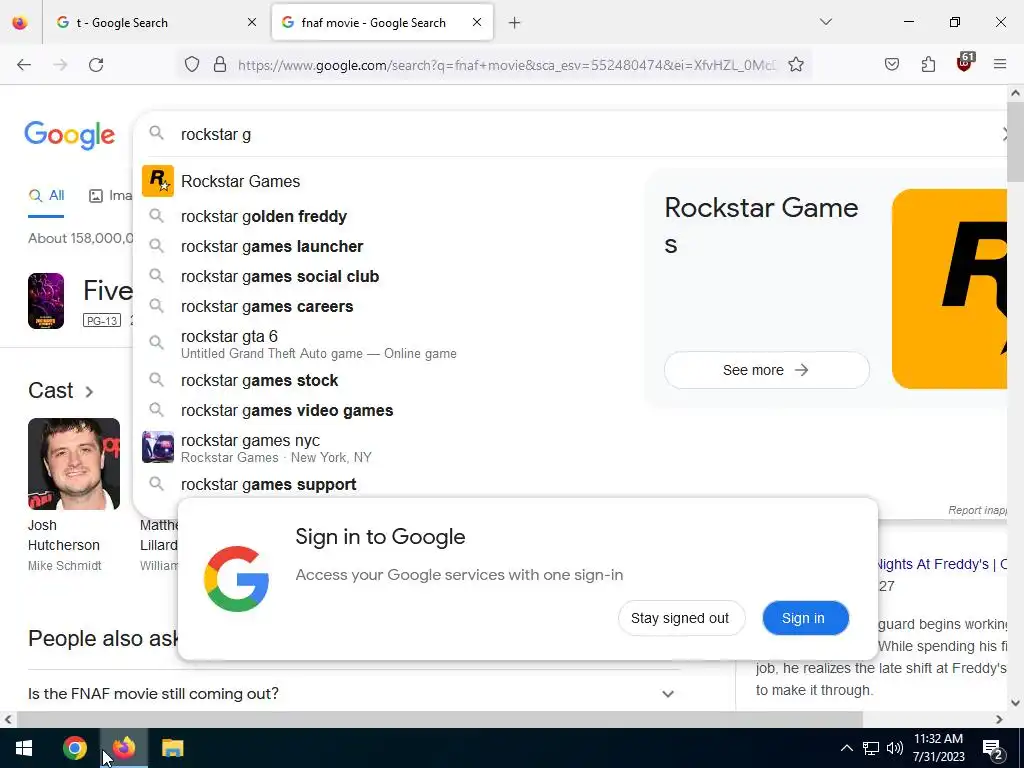Select the 'fnaf movie - Google Search' tab
The width and height of the screenshot is (1024, 768).
pos(382,23)
